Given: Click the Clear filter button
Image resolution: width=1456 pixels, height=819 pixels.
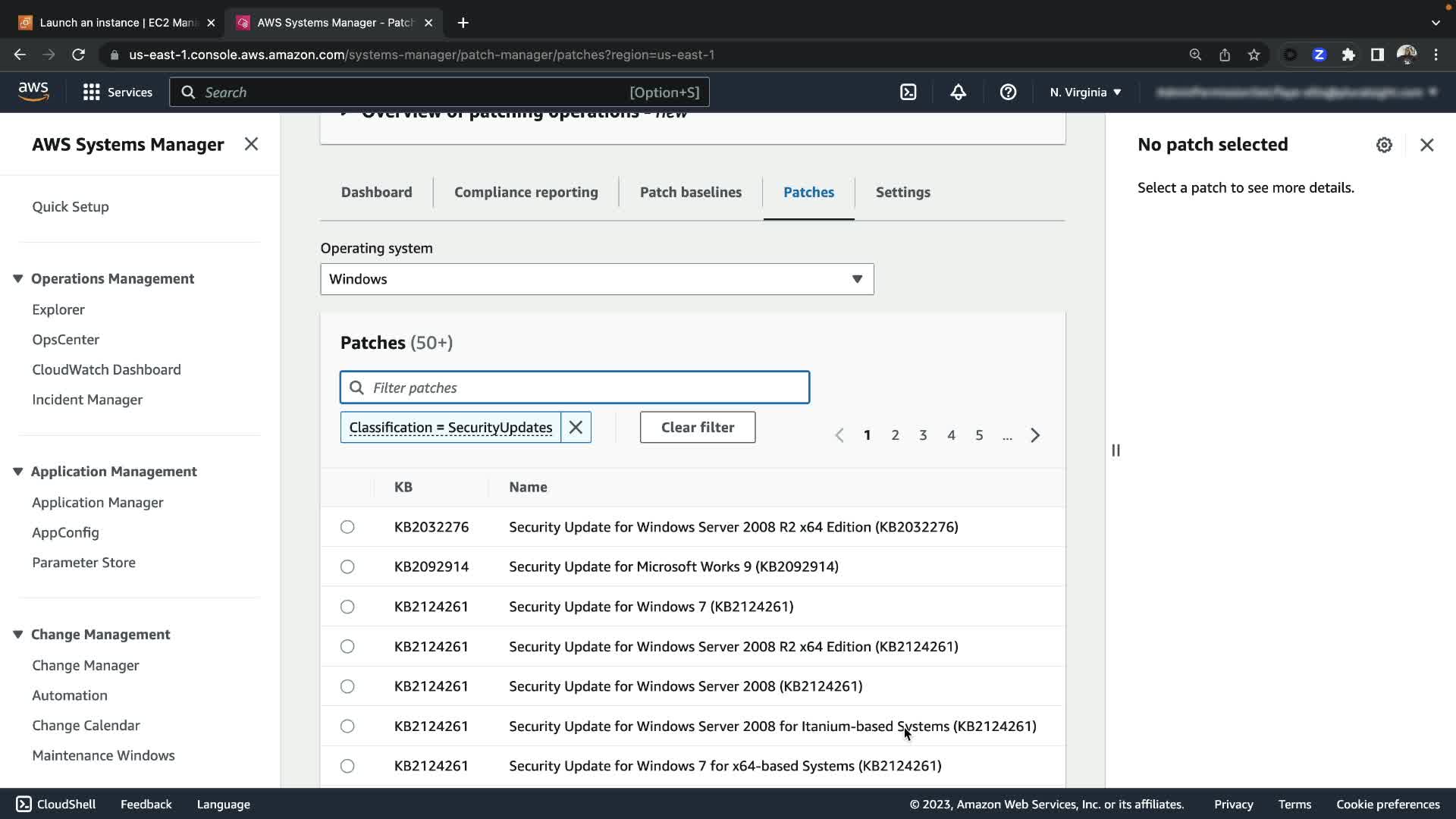Looking at the screenshot, I should click(x=697, y=428).
